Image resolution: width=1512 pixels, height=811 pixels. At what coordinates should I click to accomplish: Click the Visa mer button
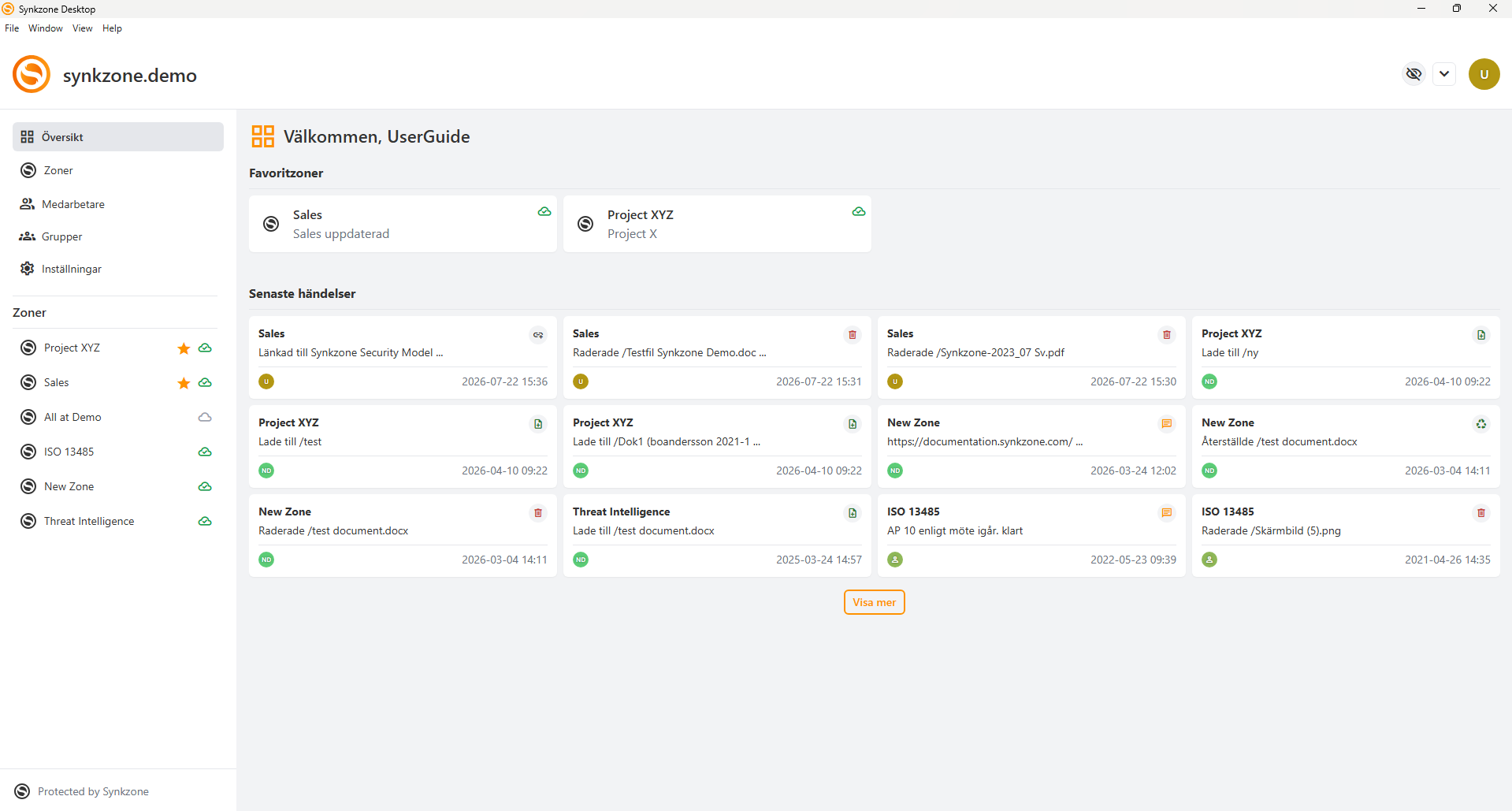point(875,602)
